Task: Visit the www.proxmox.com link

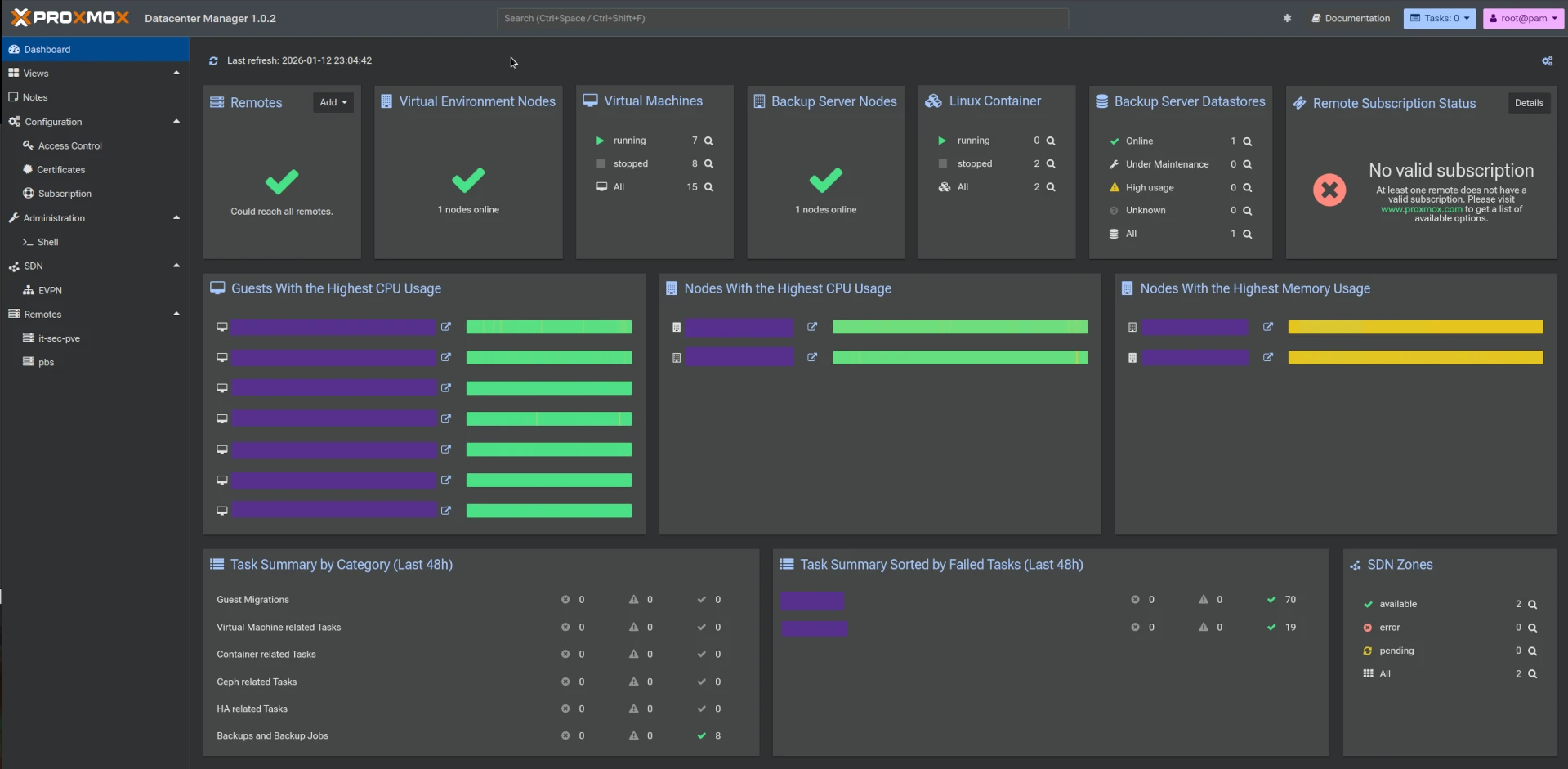Action: [1423, 208]
